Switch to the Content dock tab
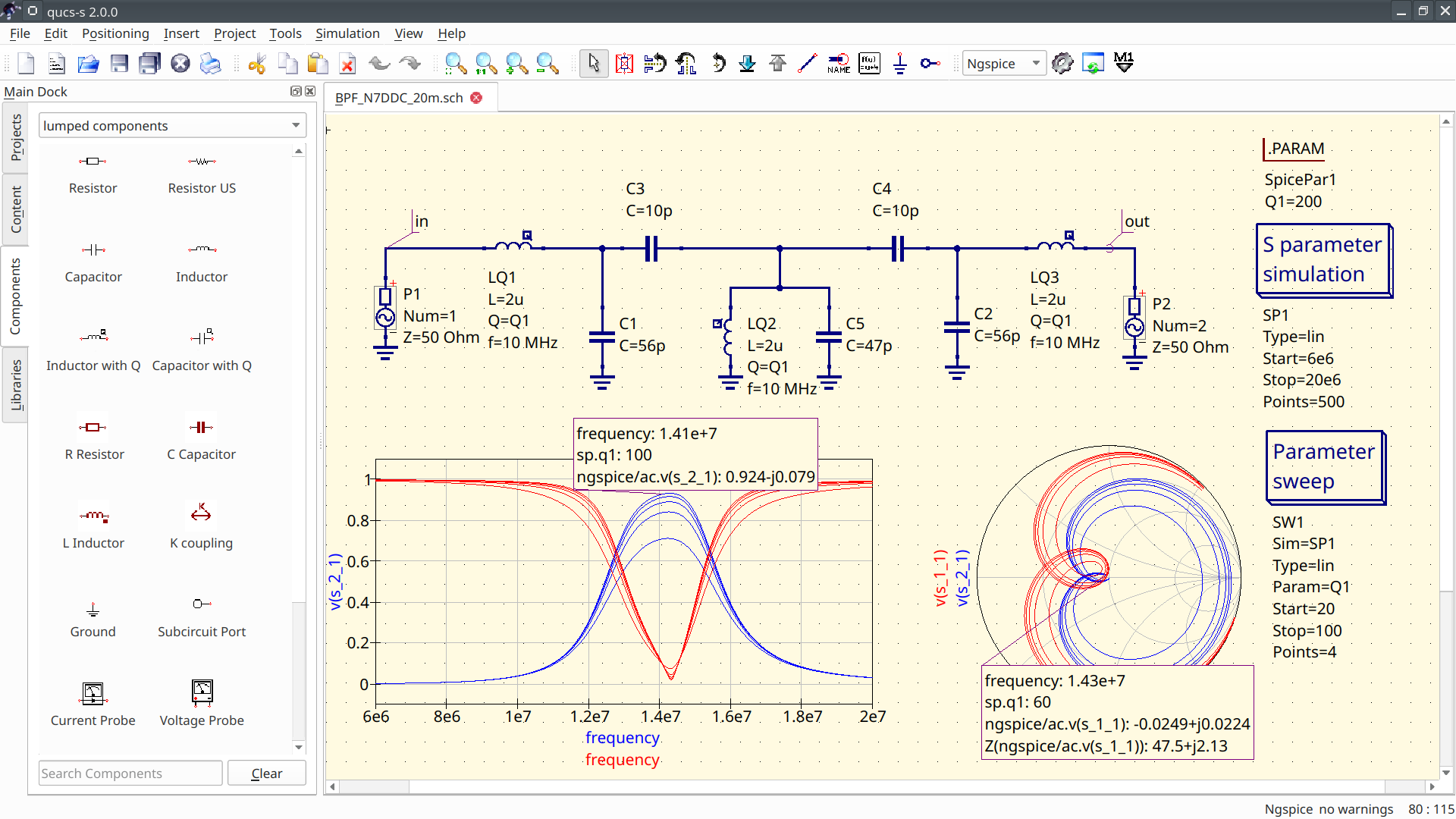The width and height of the screenshot is (1456, 819). point(16,209)
